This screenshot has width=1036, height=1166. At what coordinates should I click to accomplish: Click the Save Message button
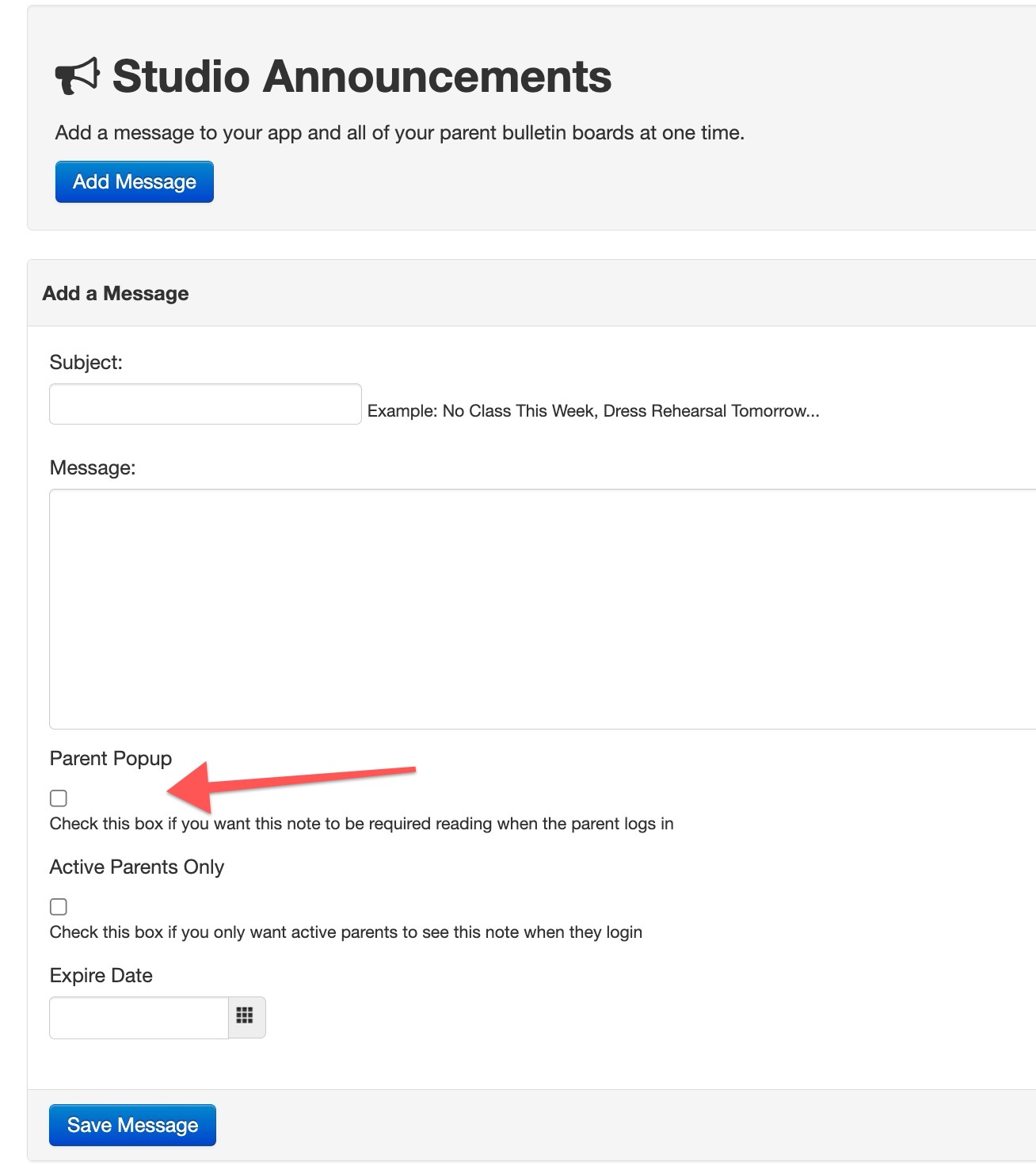click(132, 1125)
